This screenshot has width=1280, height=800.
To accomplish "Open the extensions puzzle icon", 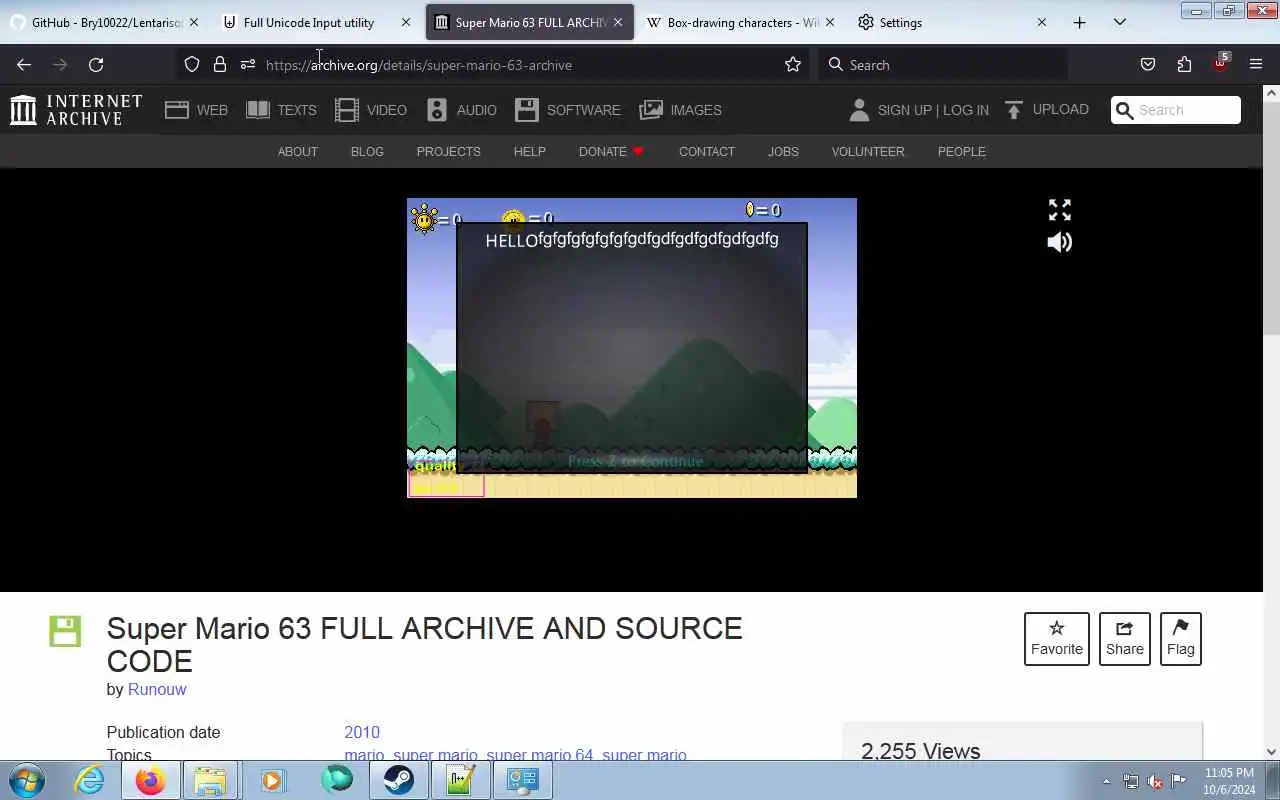I will pos(1184,65).
